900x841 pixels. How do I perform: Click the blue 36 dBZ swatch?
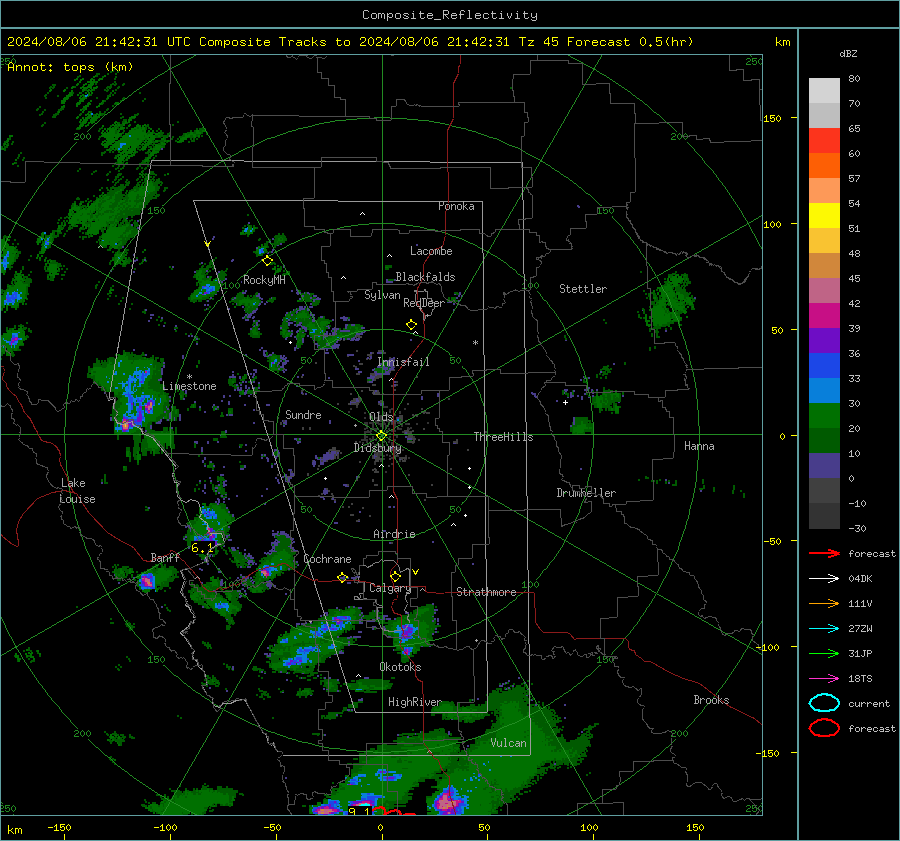824,365
